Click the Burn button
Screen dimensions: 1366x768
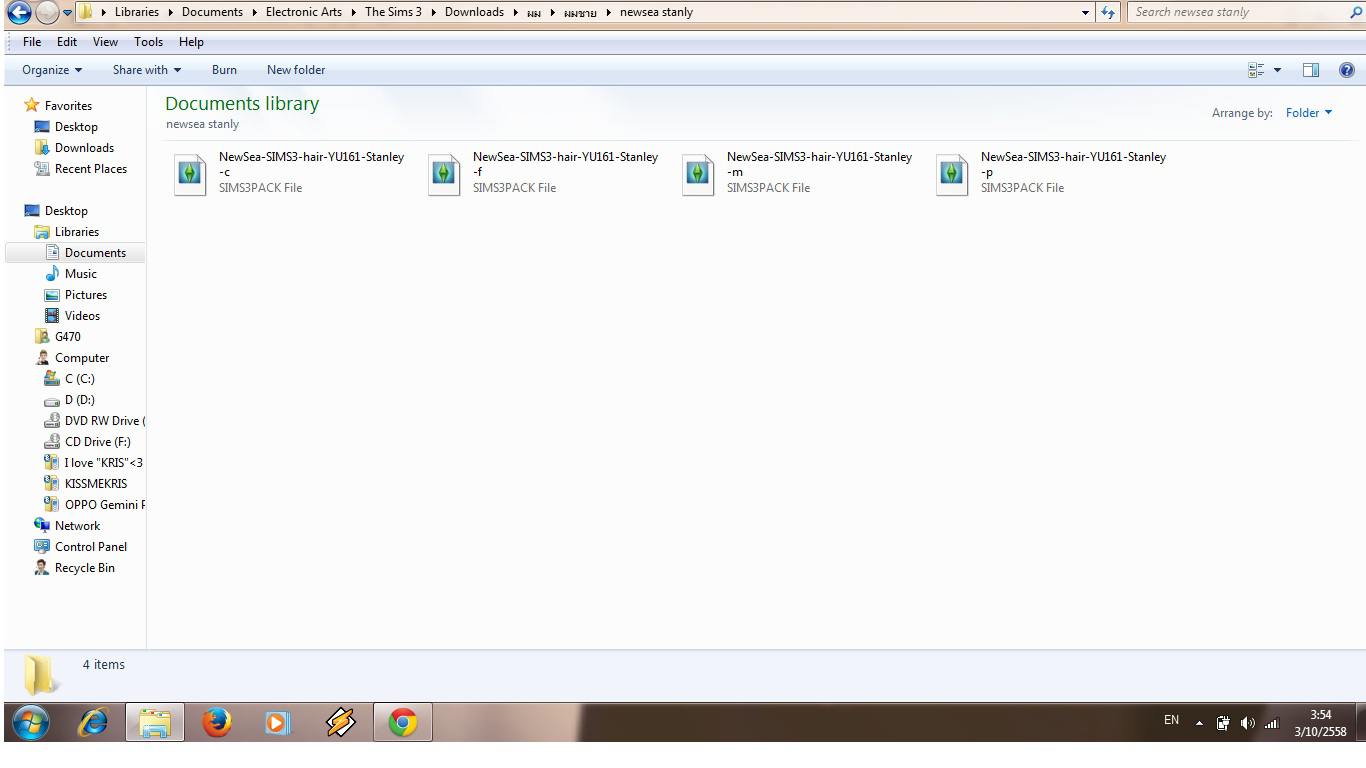pos(224,70)
